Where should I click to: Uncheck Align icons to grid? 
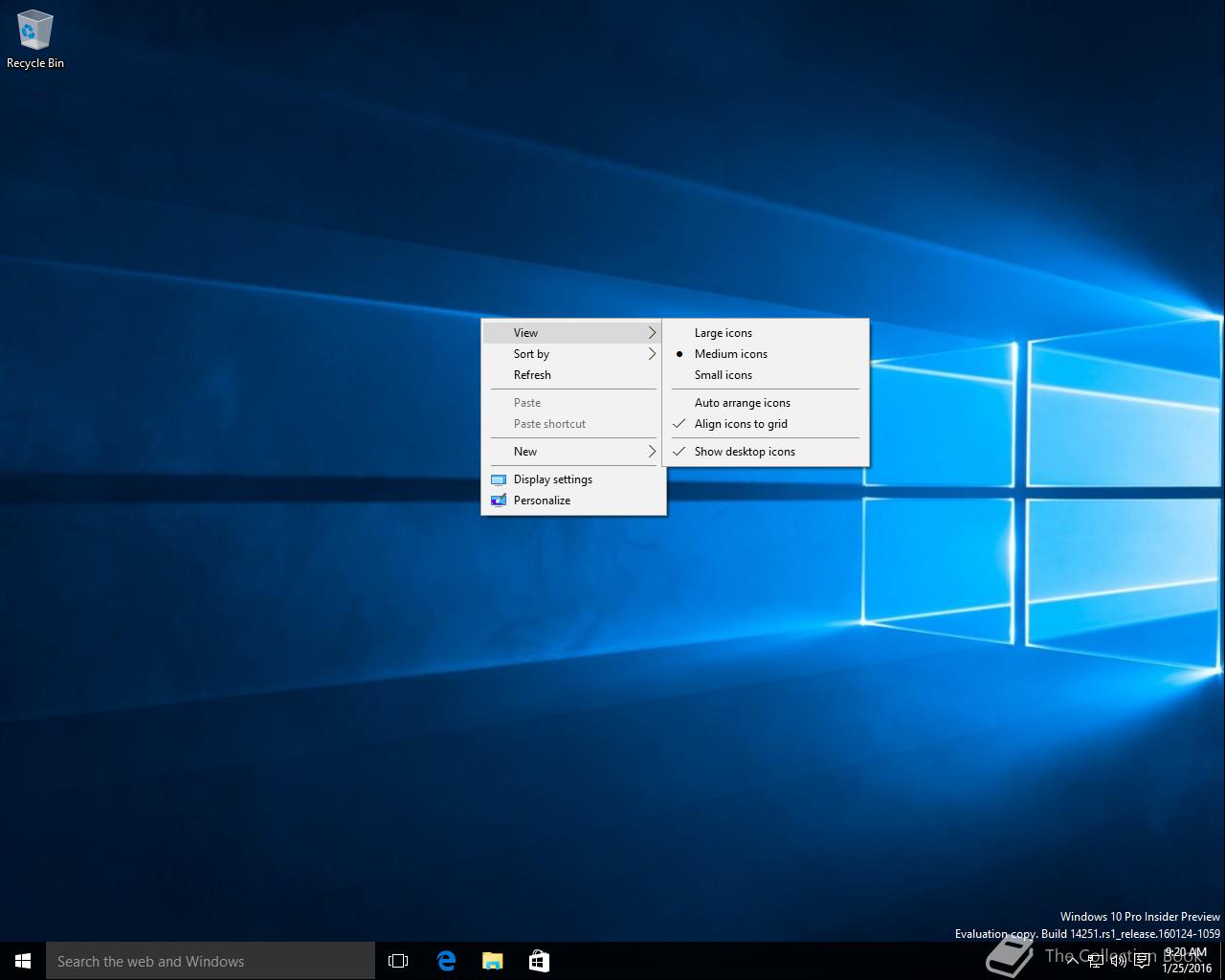tap(741, 424)
